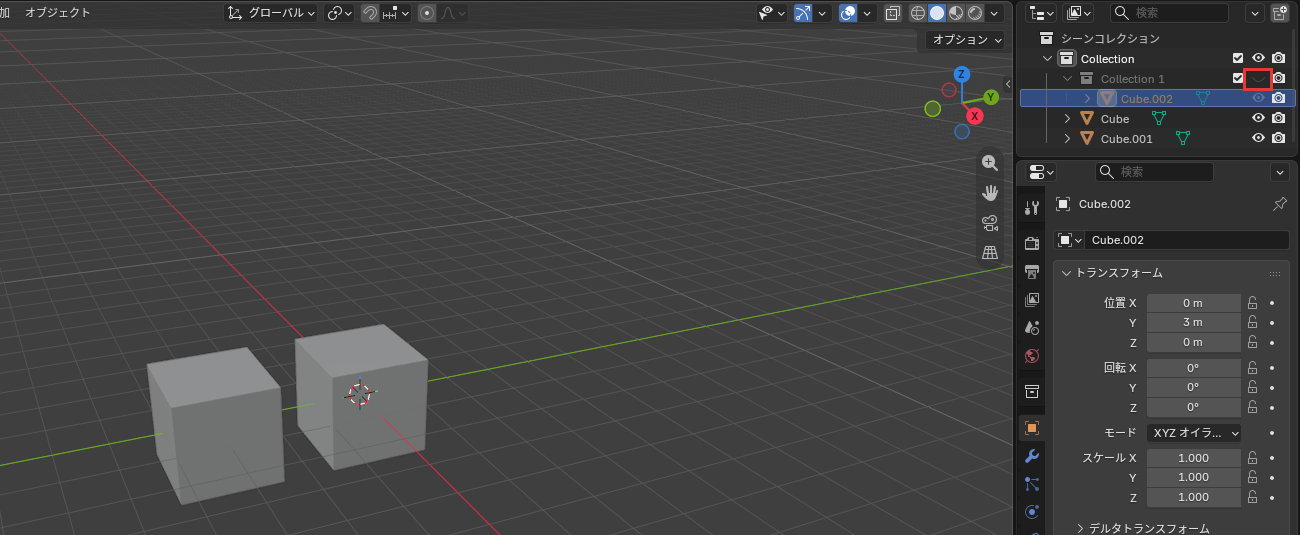Viewport: 1300px width, 535px height.
Task: Open snapping options dropdown
Action: coord(395,13)
